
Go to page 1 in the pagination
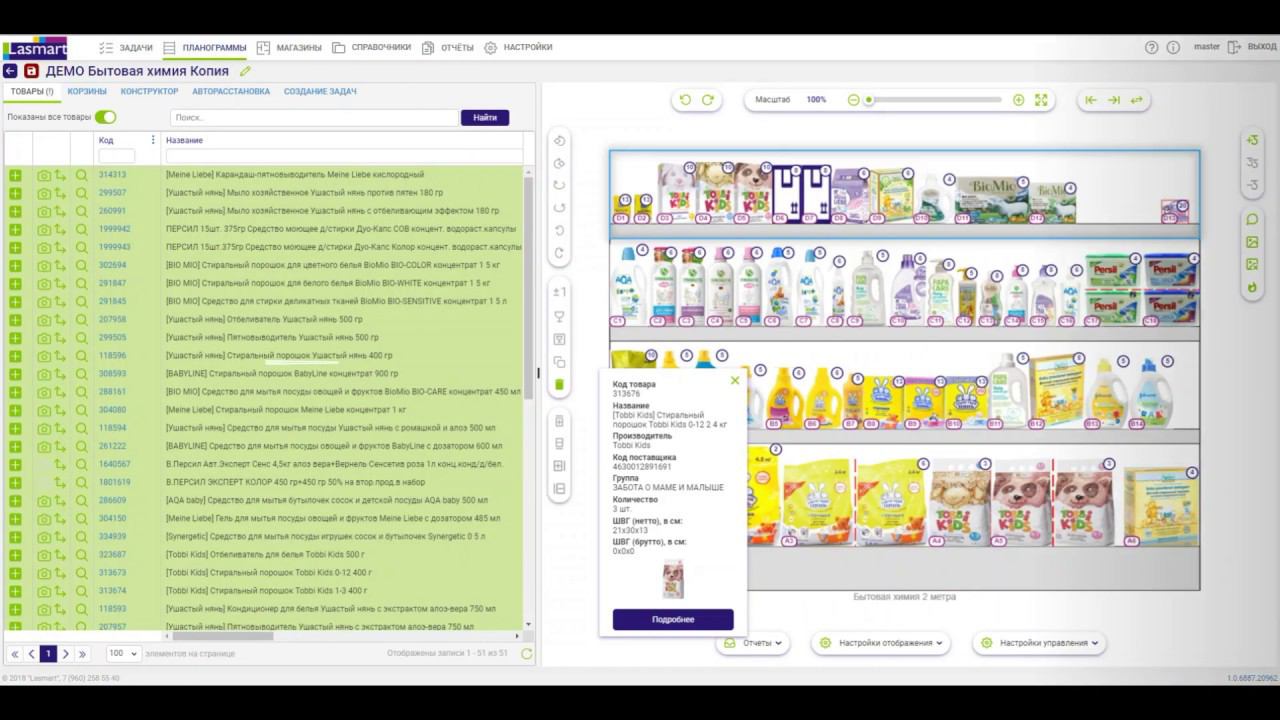click(48, 653)
